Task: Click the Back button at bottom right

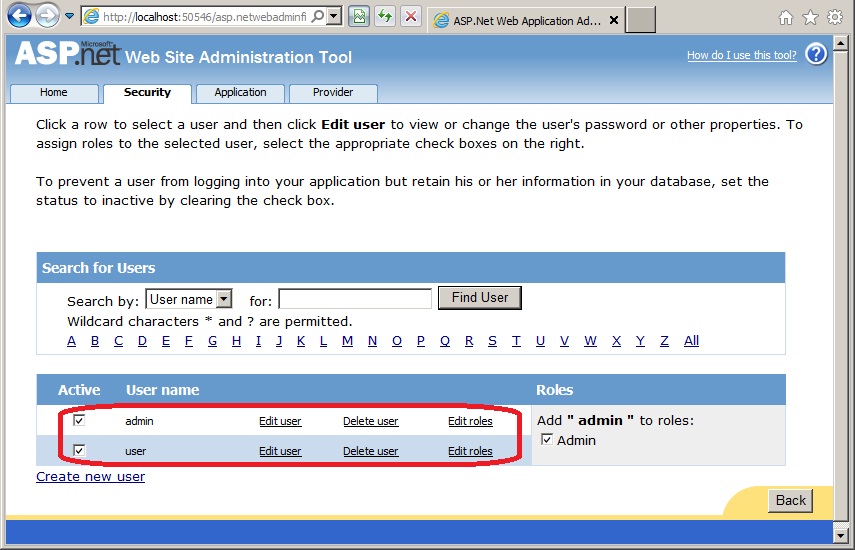Action: [x=791, y=500]
